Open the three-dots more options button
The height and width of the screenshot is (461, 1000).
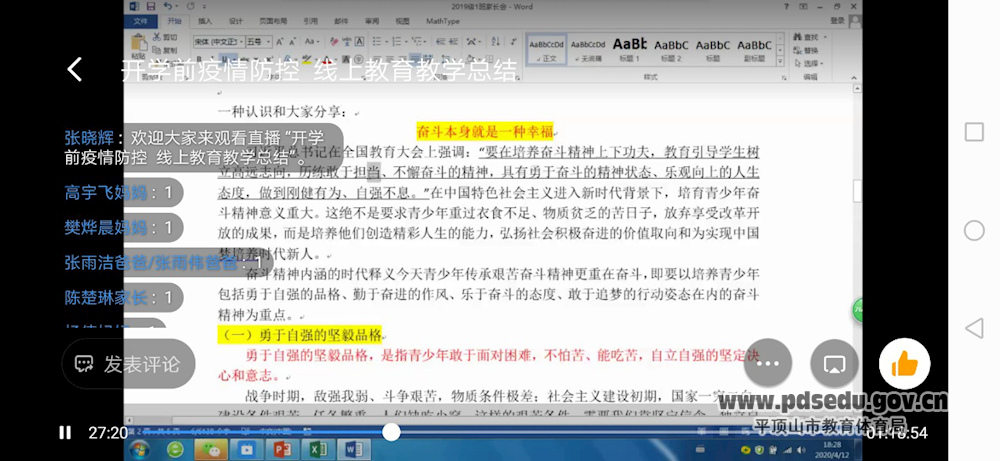point(768,364)
